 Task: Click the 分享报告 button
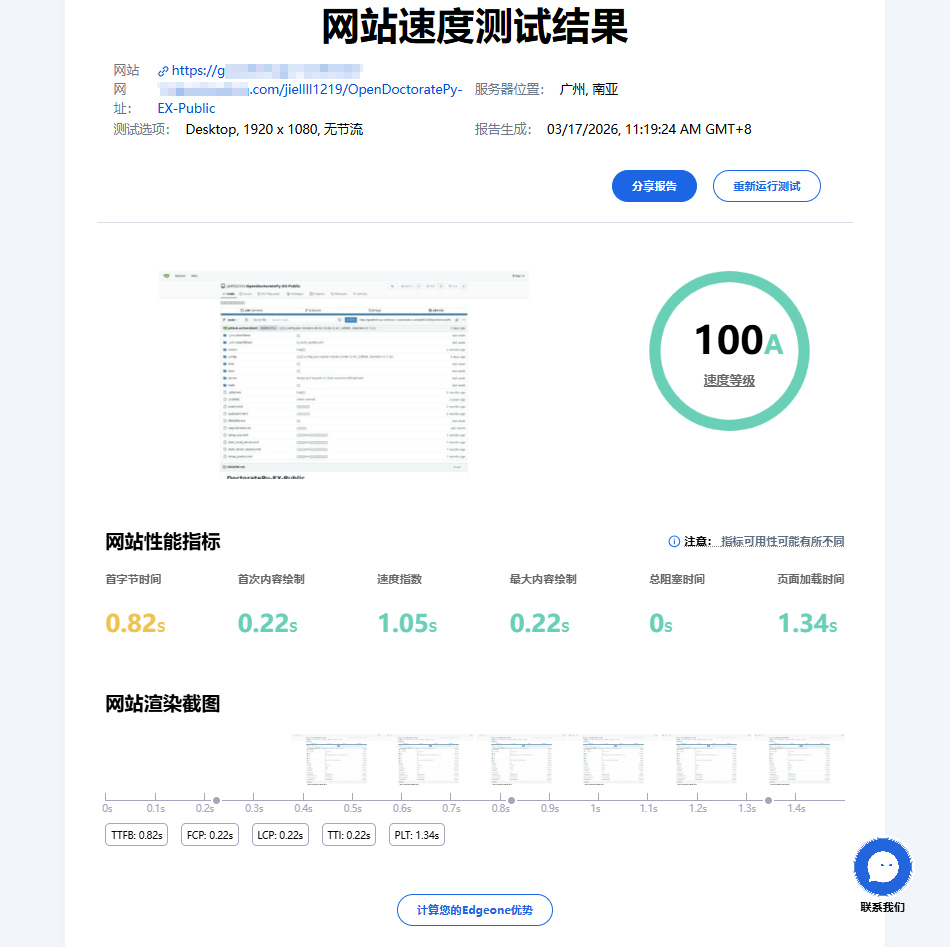click(x=654, y=186)
